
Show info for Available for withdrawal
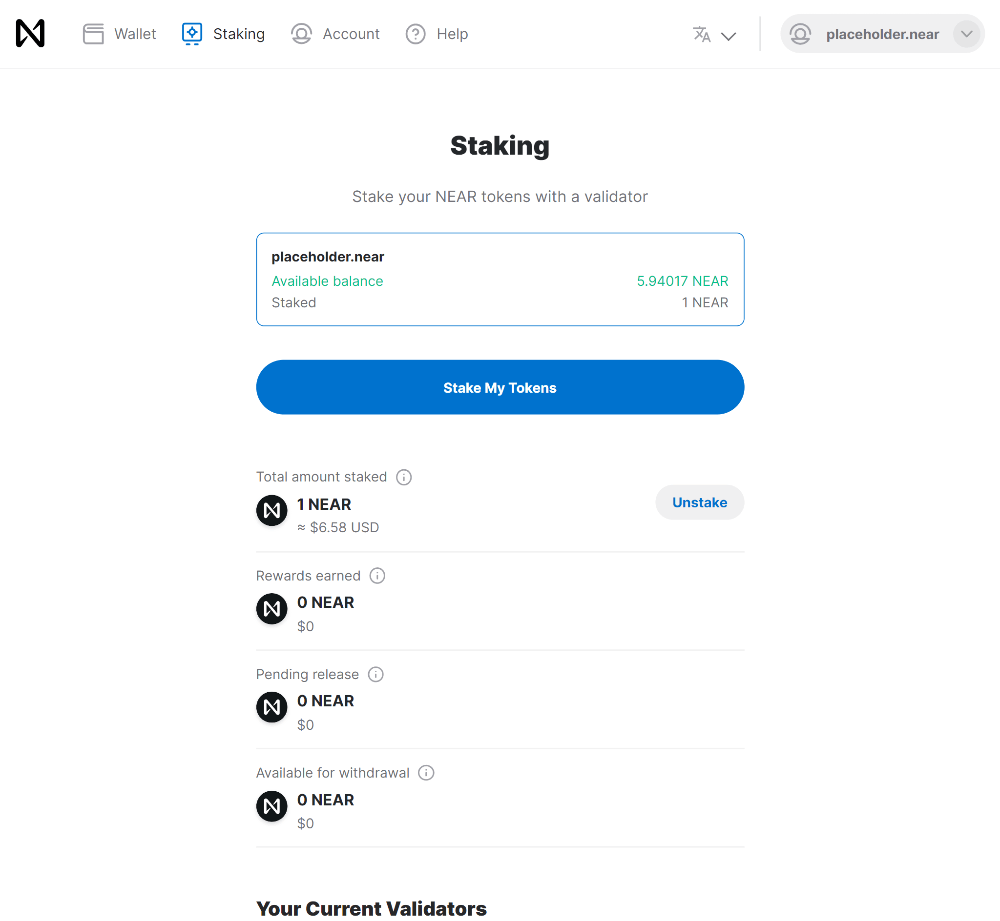426,773
